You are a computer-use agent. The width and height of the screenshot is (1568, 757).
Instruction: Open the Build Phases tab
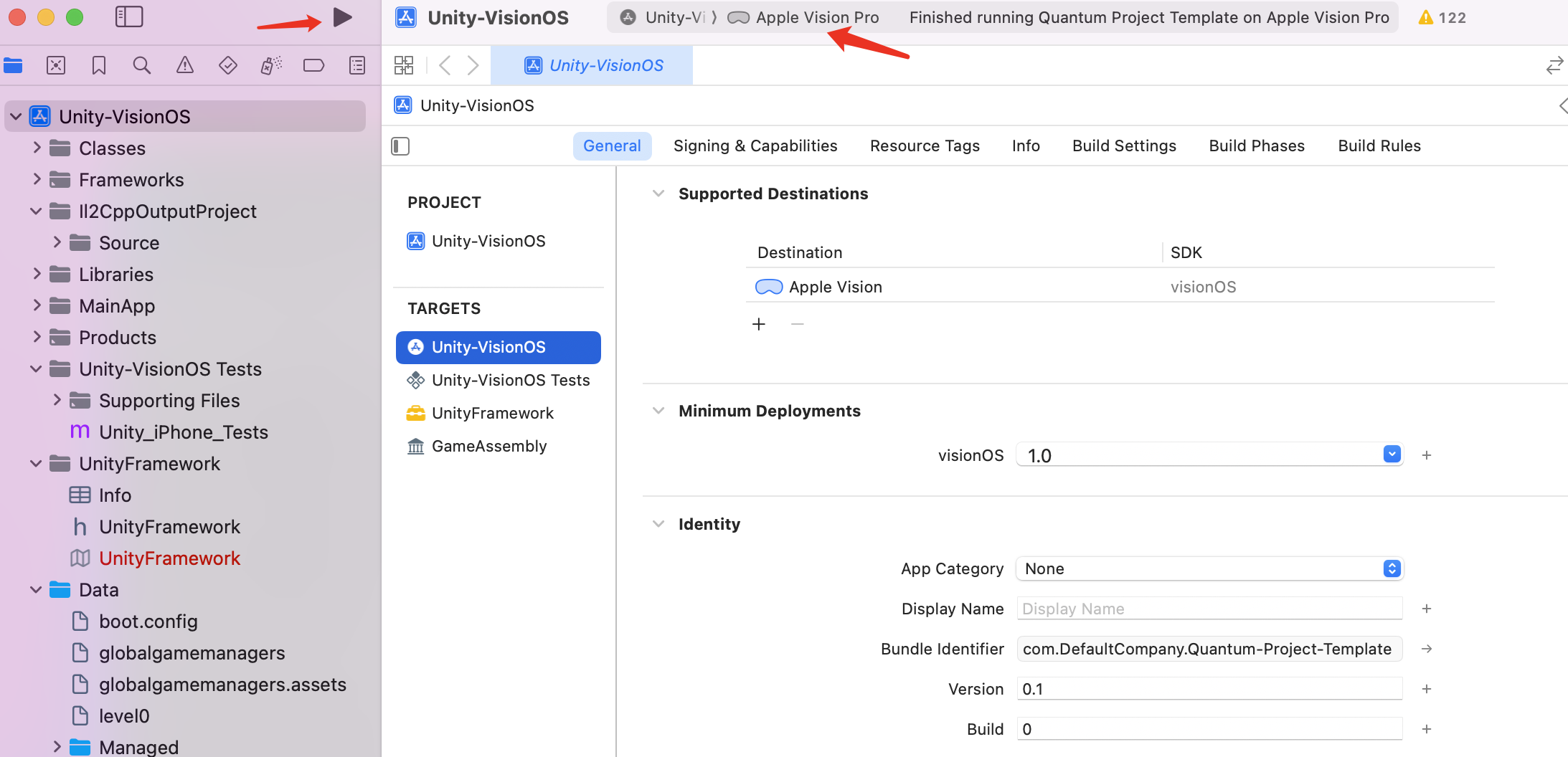(x=1257, y=146)
